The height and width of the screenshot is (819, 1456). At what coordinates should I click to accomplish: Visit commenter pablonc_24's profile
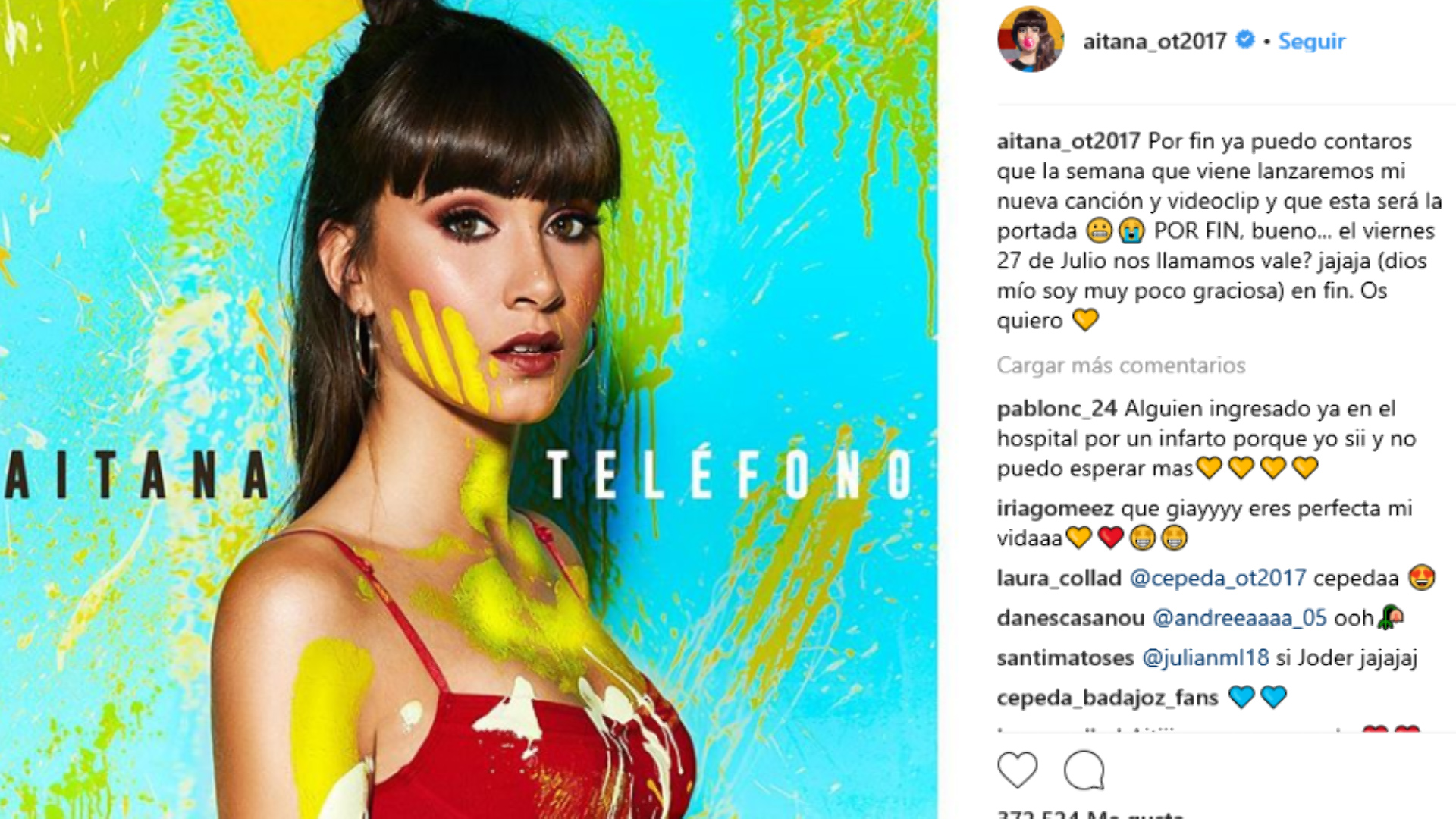[x=1056, y=409]
